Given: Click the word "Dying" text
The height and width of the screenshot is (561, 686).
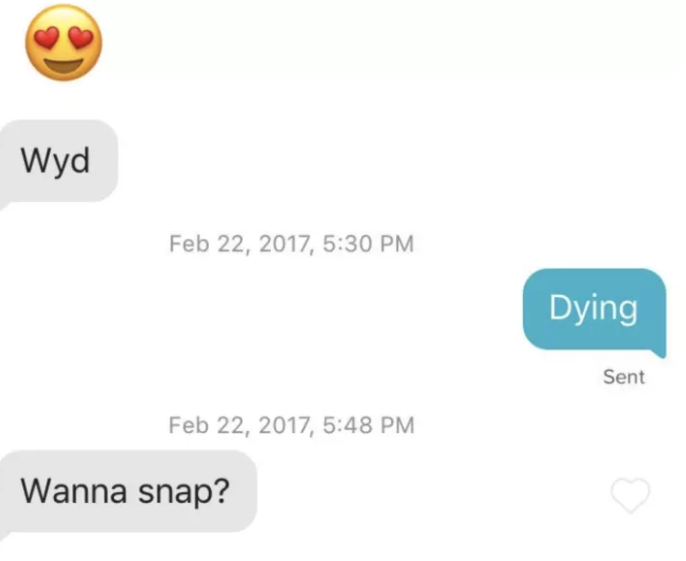Looking at the screenshot, I should pos(593,309).
